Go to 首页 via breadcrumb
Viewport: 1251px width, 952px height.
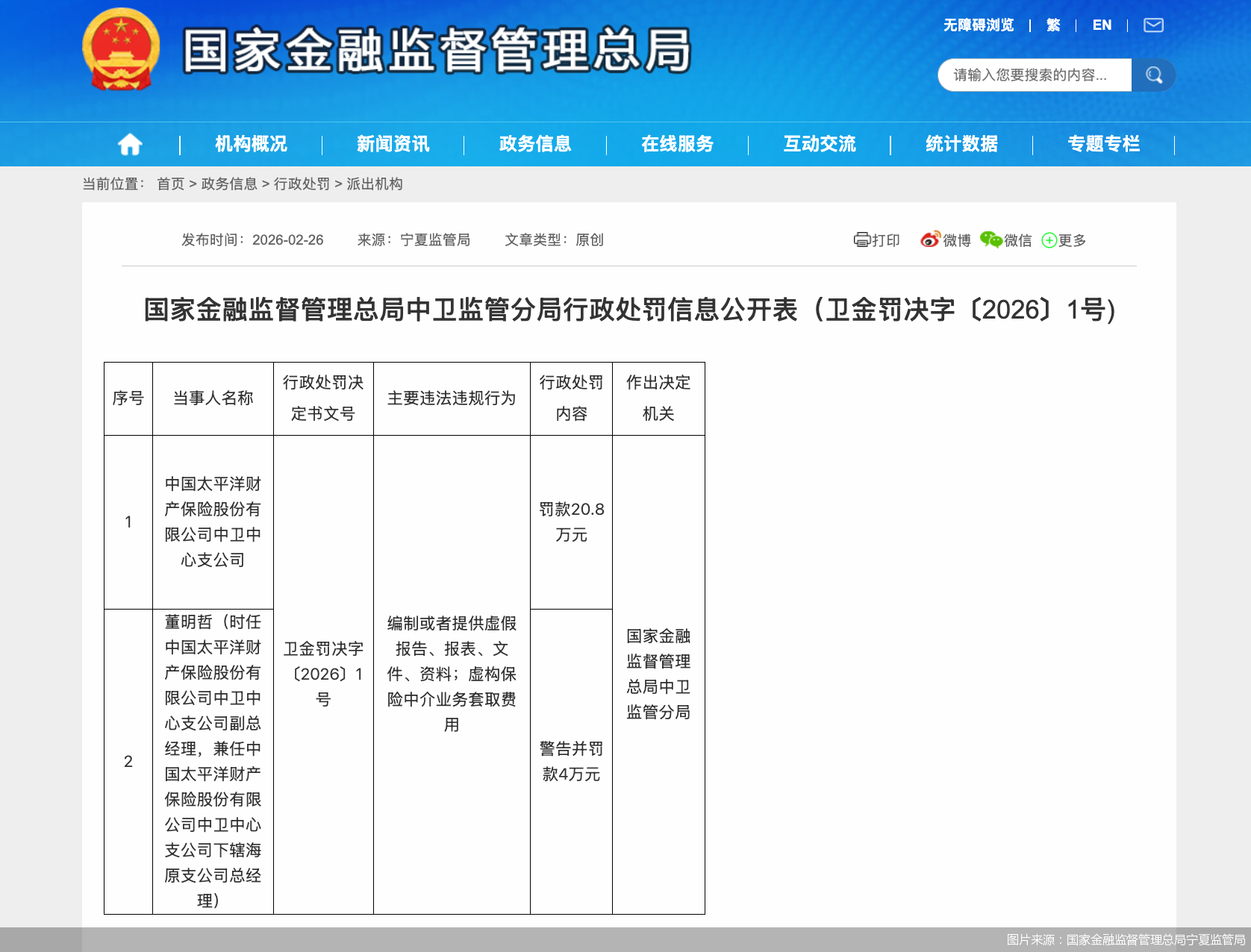[x=170, y=184]
